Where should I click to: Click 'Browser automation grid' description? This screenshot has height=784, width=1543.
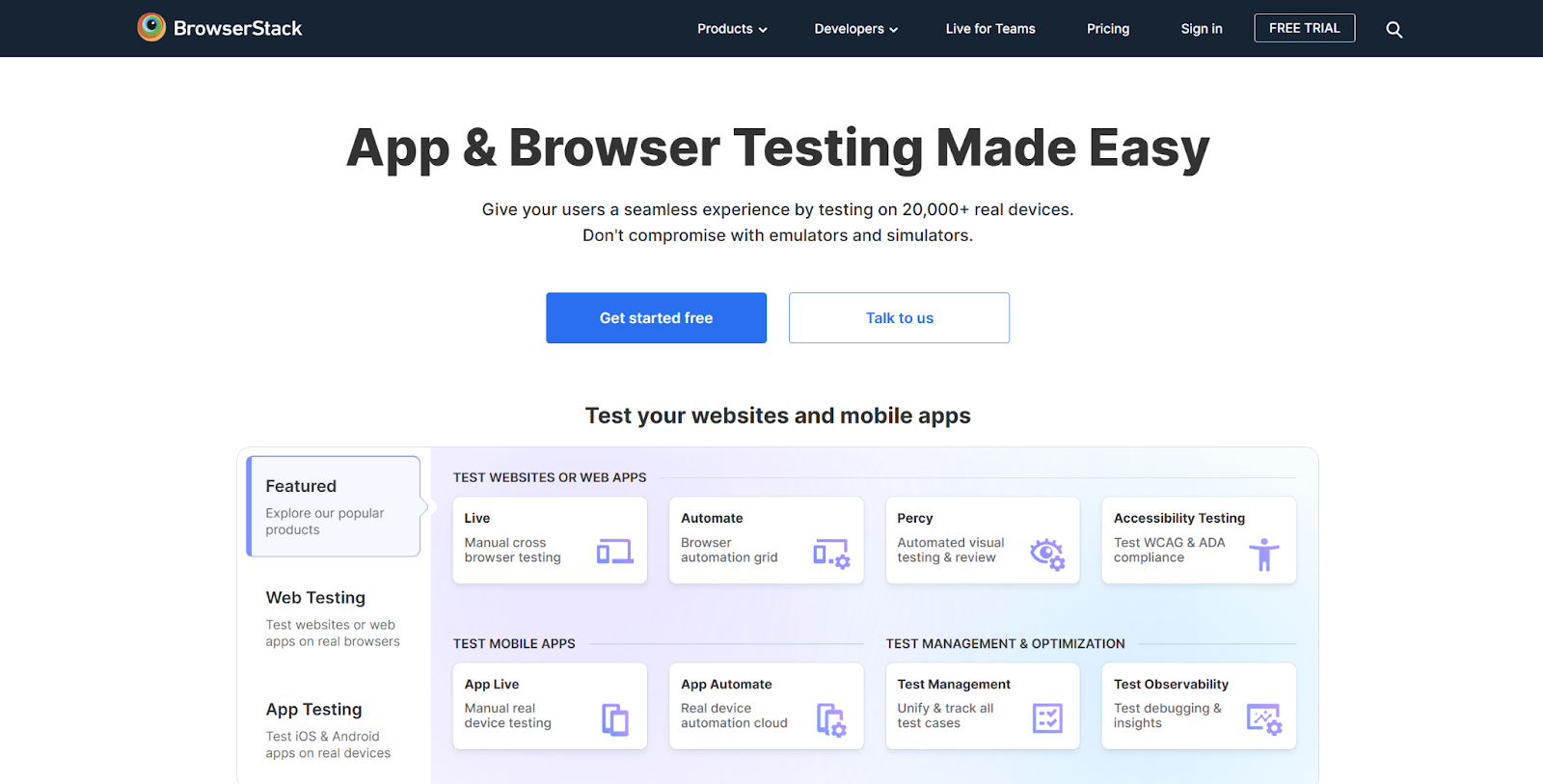point(729,550)
